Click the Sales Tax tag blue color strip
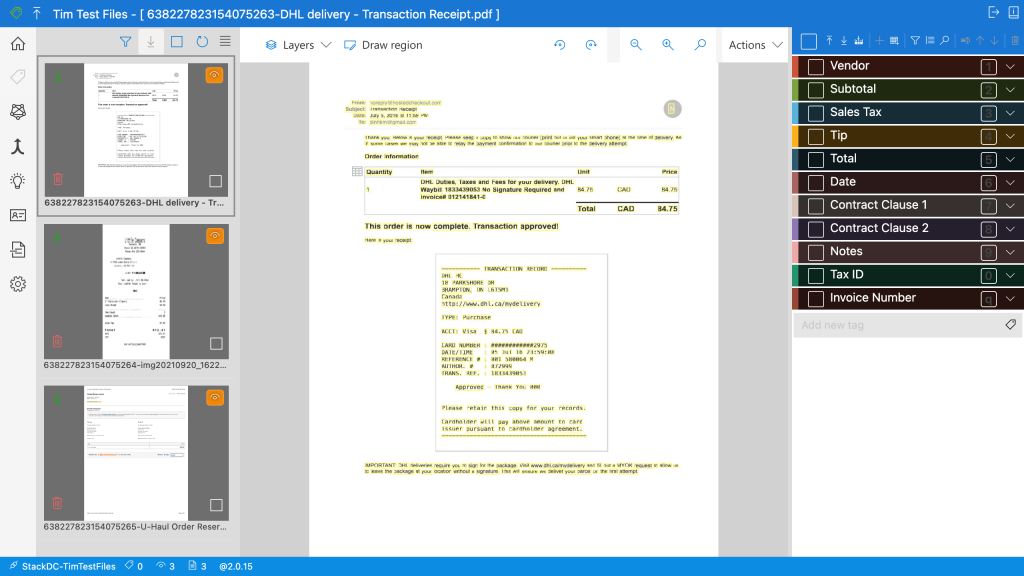1024x576 pixels. [x=795, y=112]
